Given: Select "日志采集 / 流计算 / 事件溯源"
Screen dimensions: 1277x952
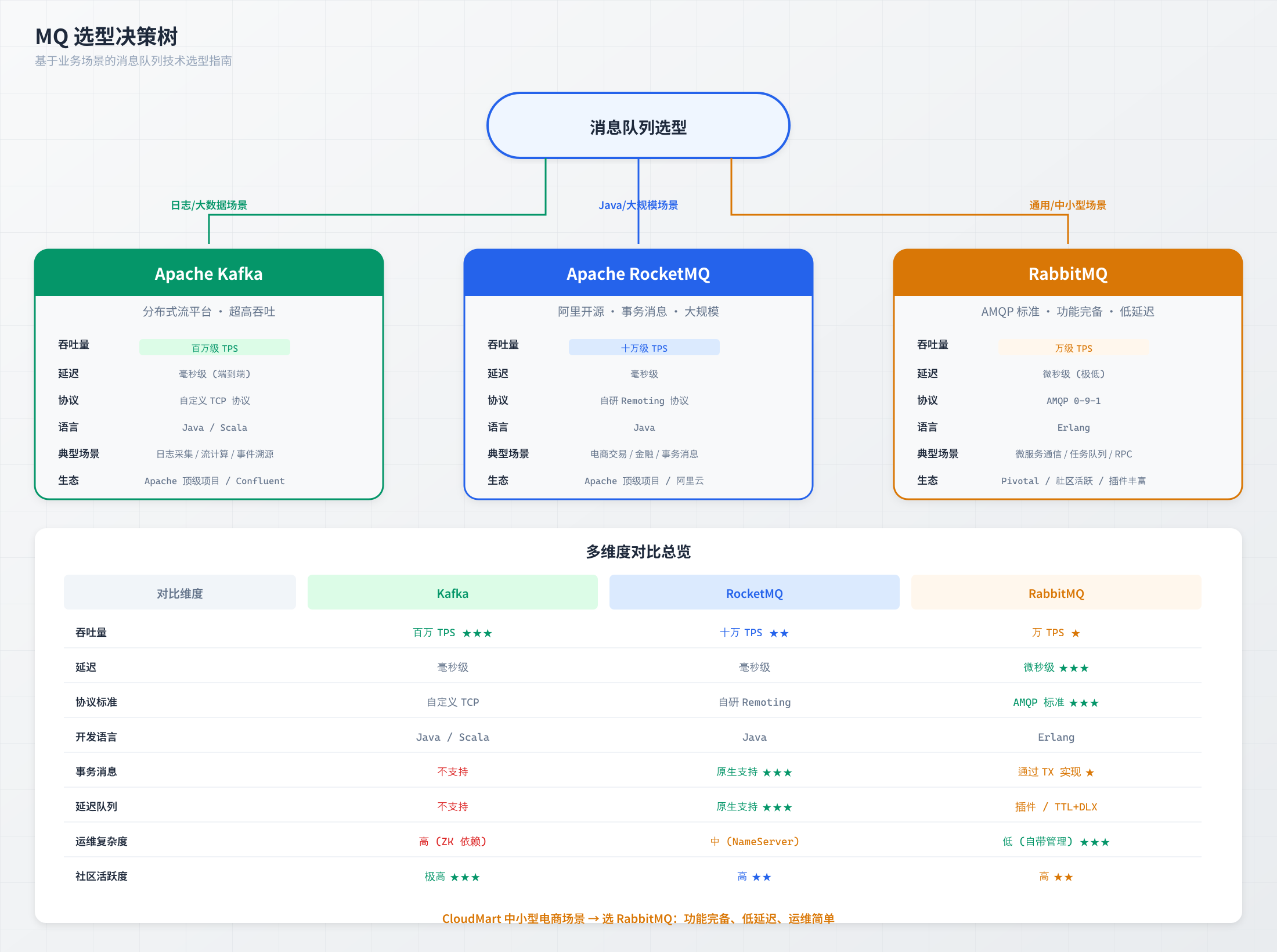Looking at the screenshot, I should point(215,454).
